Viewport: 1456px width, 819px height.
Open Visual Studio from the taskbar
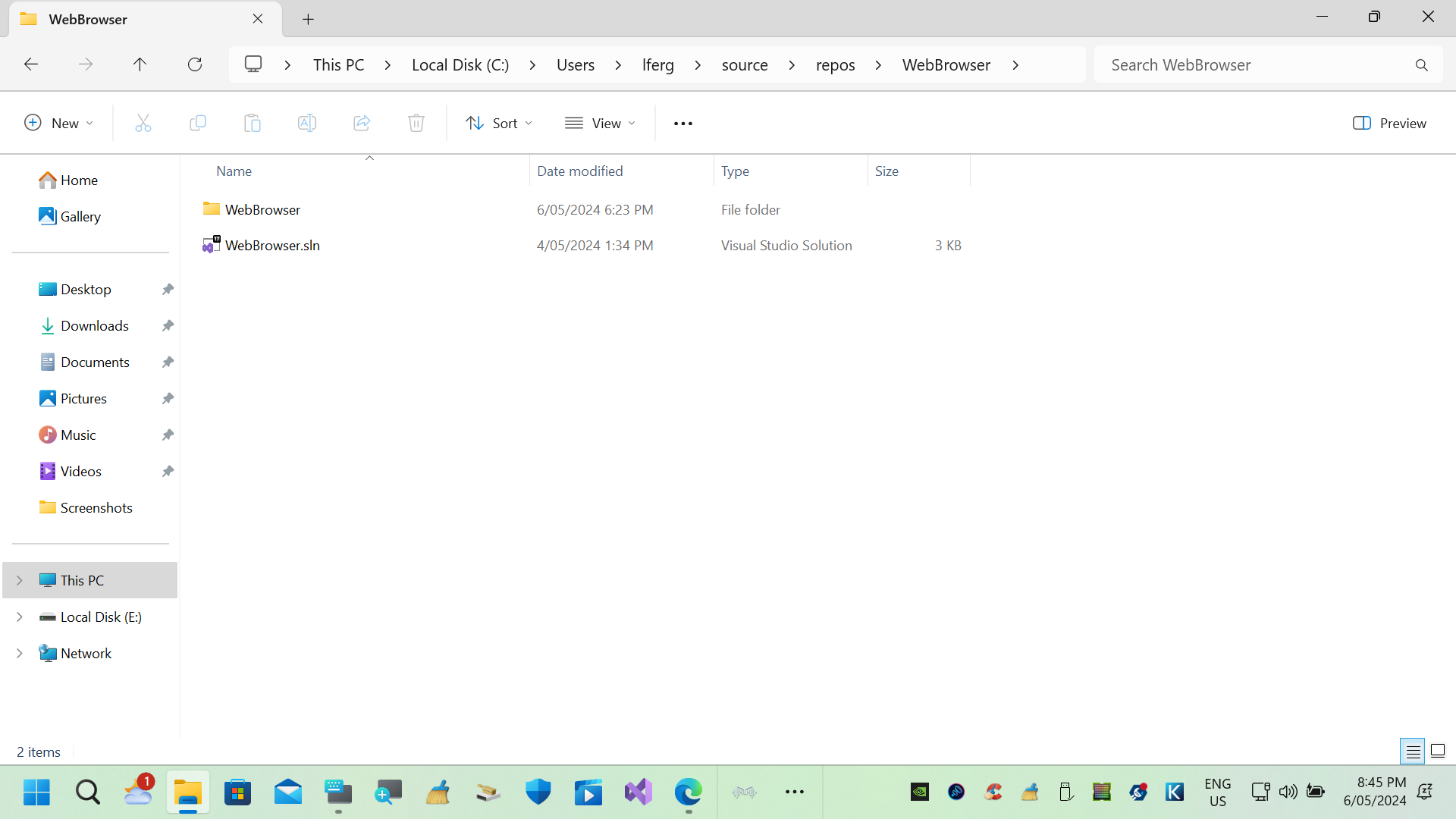click(x=638, y=791)
